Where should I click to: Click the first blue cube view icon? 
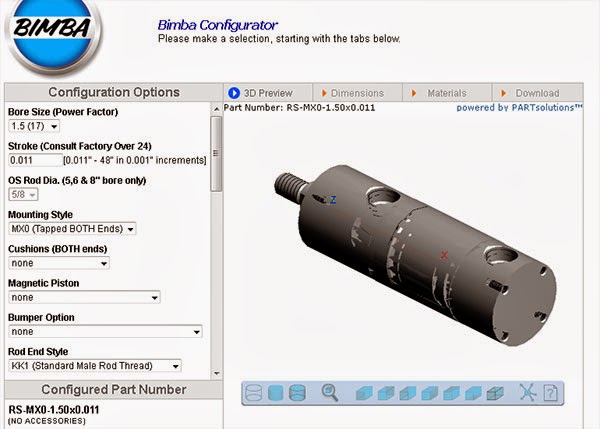[364, 393]
